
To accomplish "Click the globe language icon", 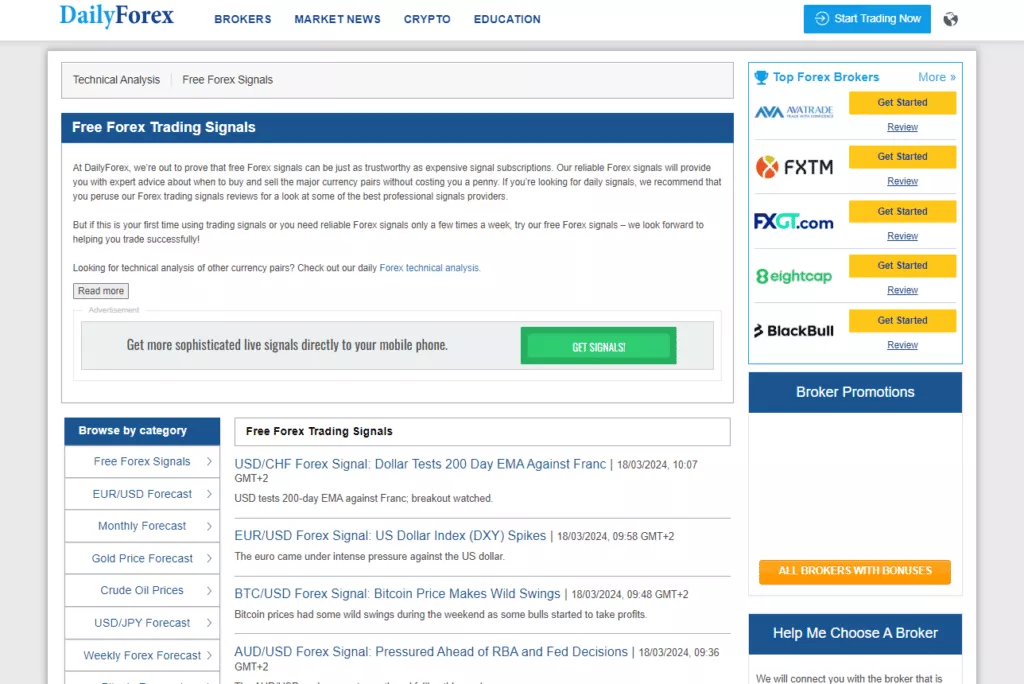I will [x=950, y=19].
